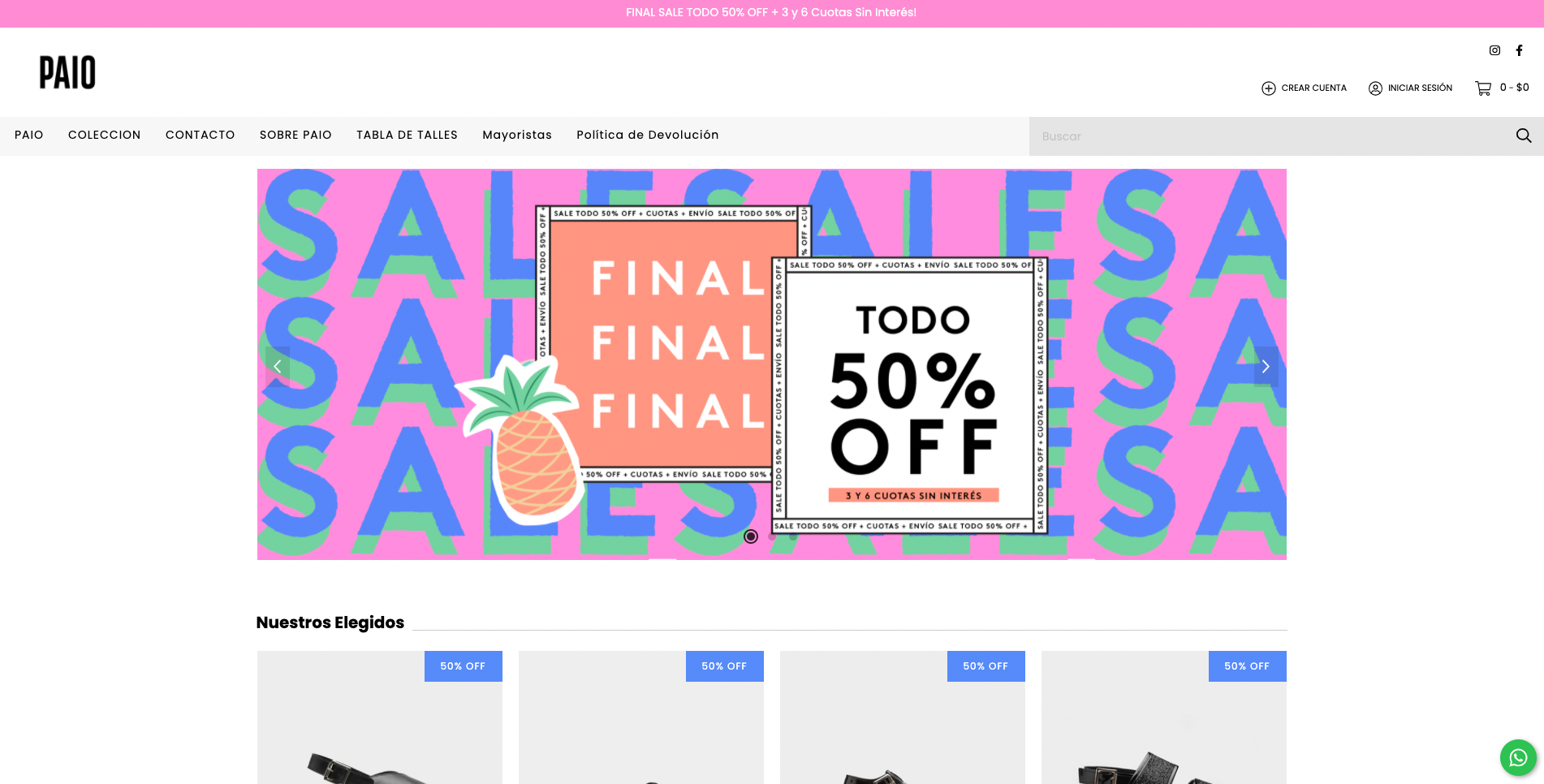The width and height of the screenshot is (1544, 784).
Task: Open the first product thumbnail with 50% OFF
Action: tap(380, 717)
